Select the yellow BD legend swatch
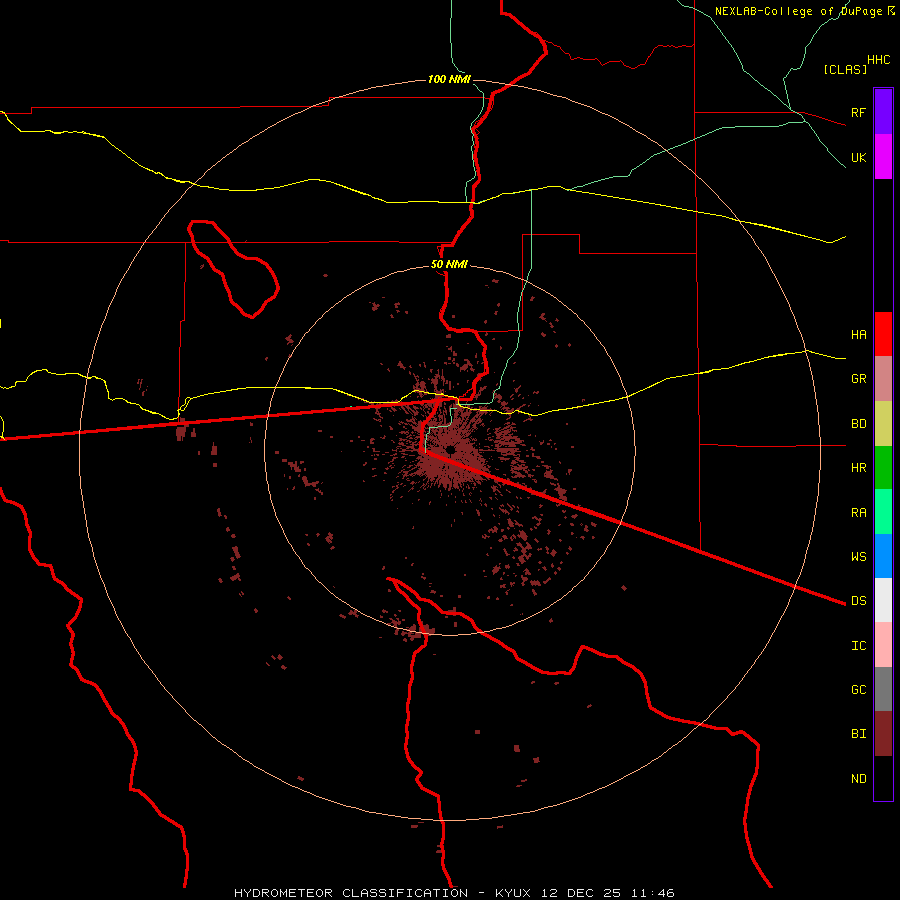 pos(883,424)
